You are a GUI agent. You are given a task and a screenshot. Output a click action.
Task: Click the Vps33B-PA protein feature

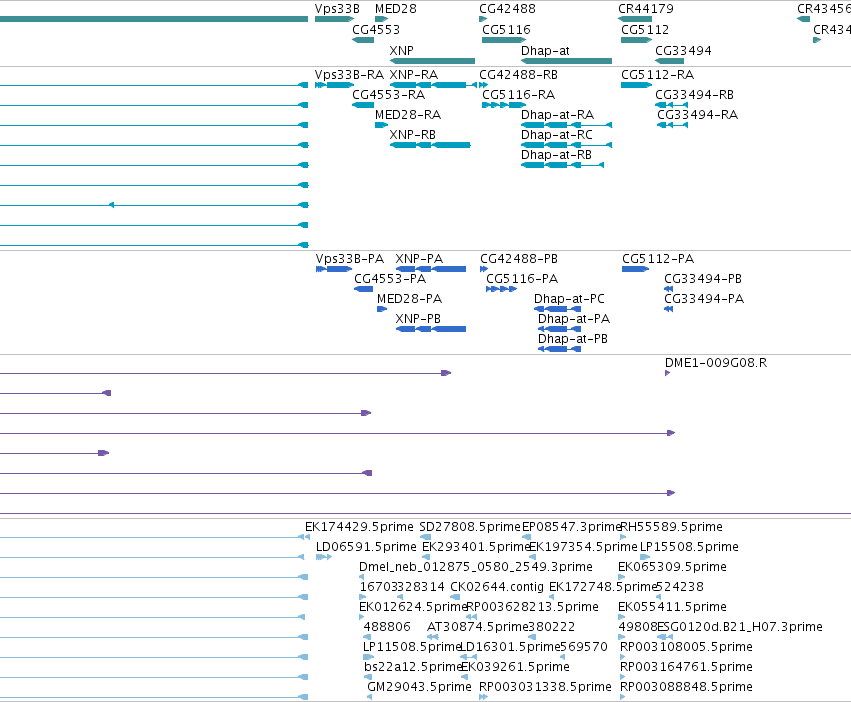[x=334, y=269]
